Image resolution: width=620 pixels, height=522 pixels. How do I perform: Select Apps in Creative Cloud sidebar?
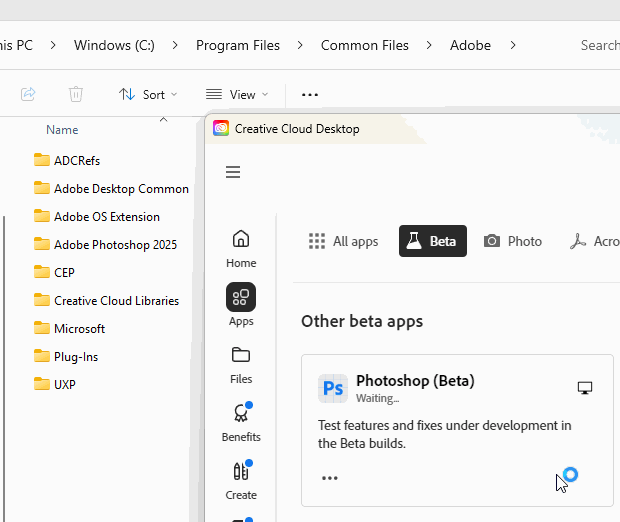(x=241, y=305)
